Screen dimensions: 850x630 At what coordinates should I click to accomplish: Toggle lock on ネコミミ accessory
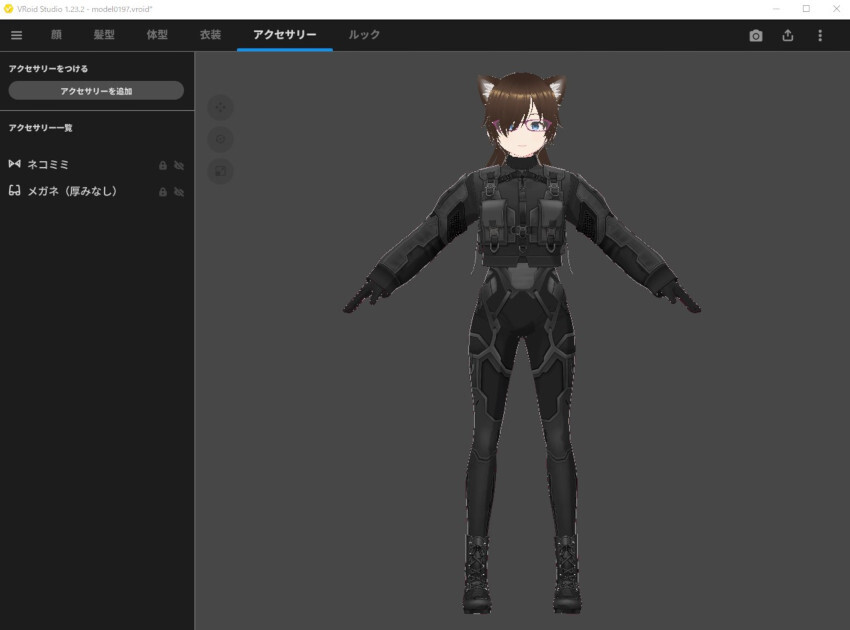point(163,165)
